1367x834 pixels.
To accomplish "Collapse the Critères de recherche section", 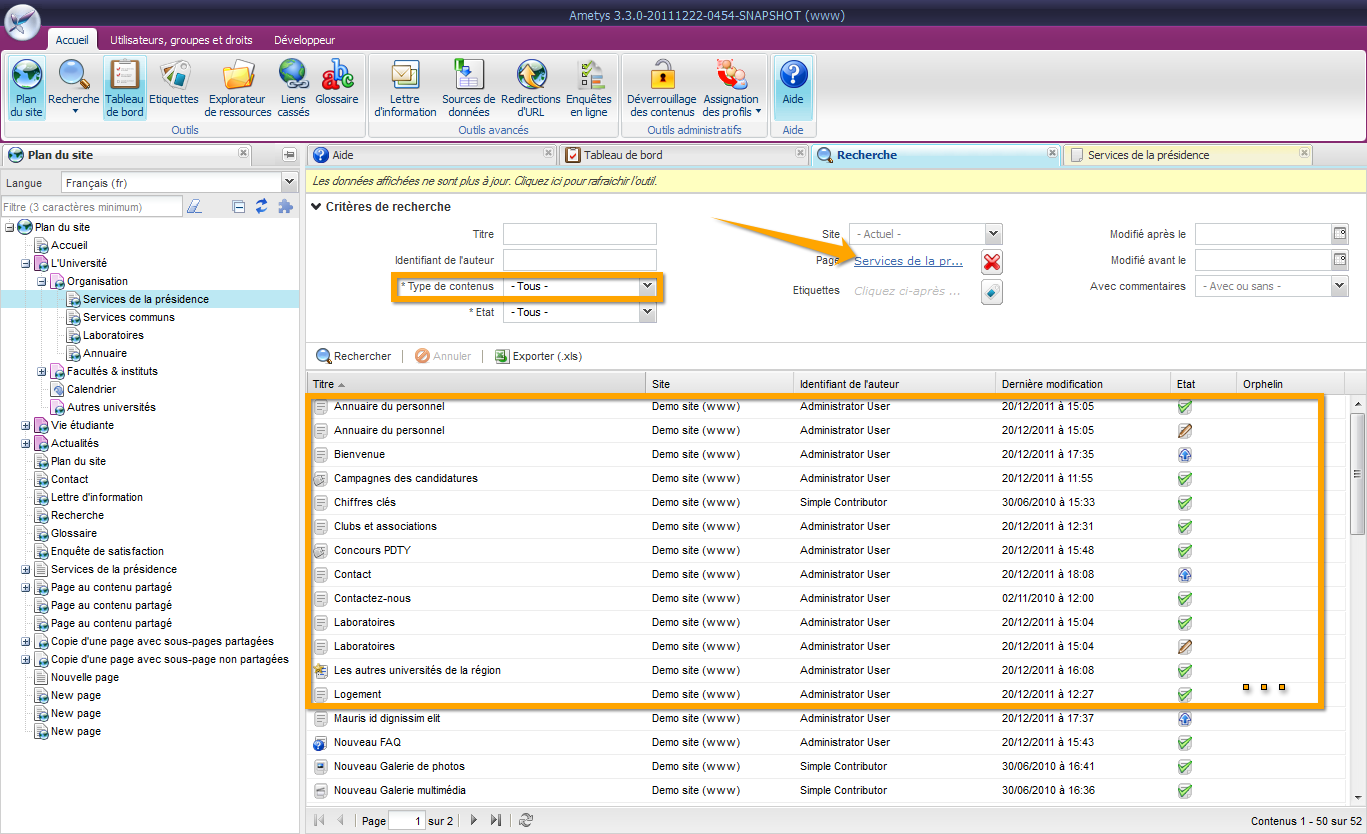I will tap(317, 207).
